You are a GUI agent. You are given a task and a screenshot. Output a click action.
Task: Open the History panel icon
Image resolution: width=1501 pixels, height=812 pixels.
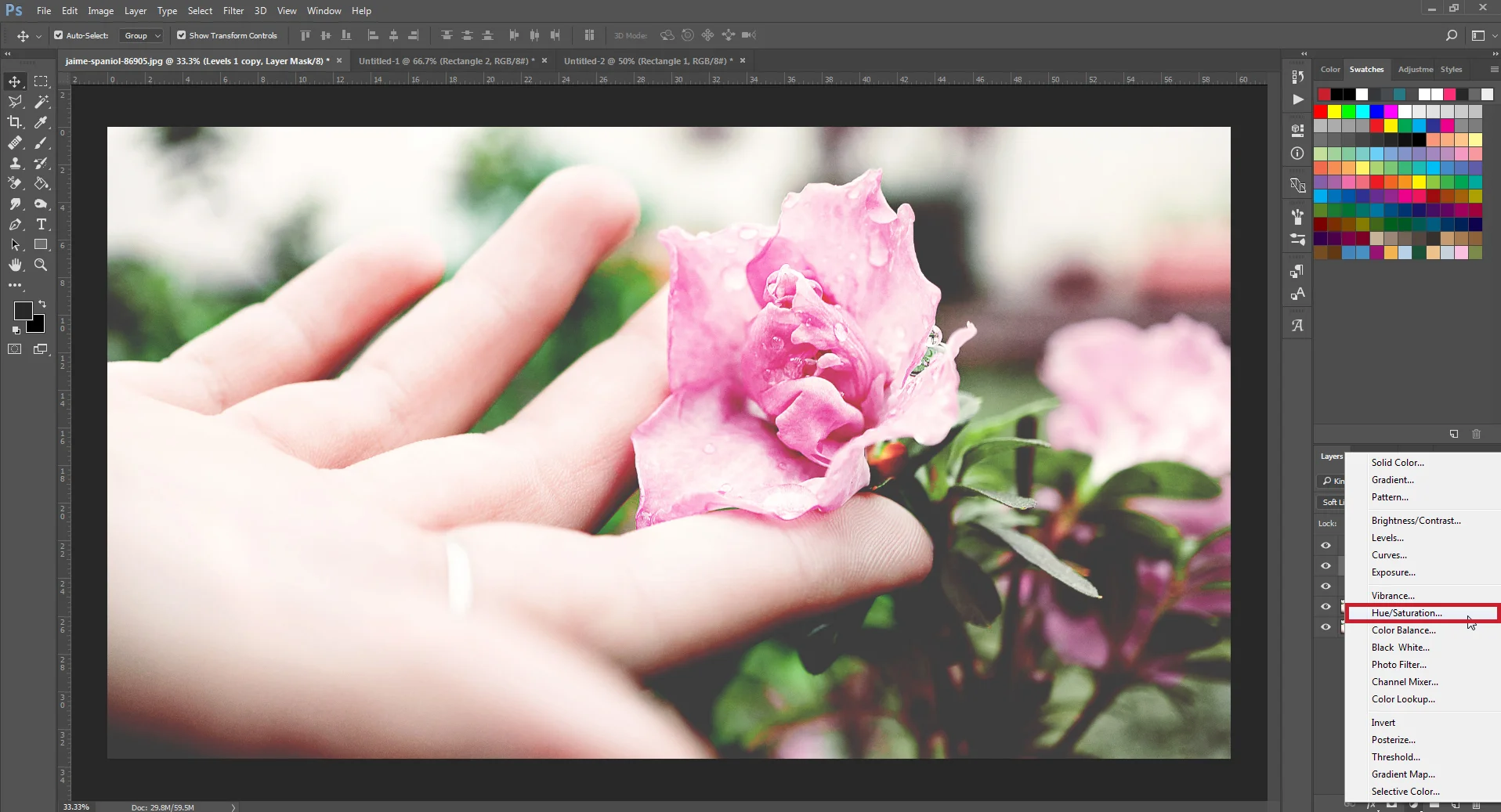1297,77
